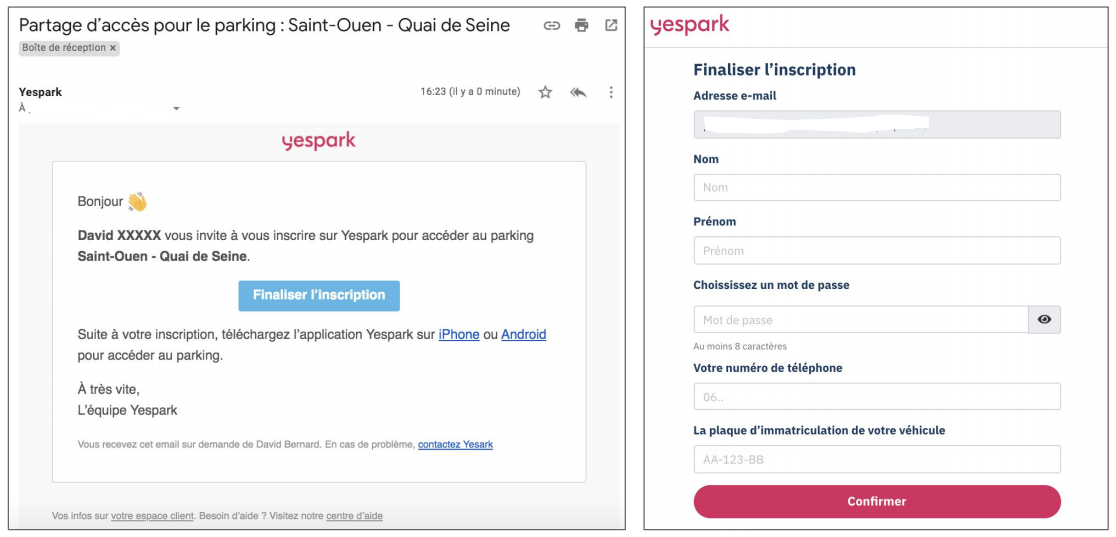The height and width of the screenshot is (537, 1116).
Task: Click the Finaliser l'inscription button
Action: [x=319, y=296]
